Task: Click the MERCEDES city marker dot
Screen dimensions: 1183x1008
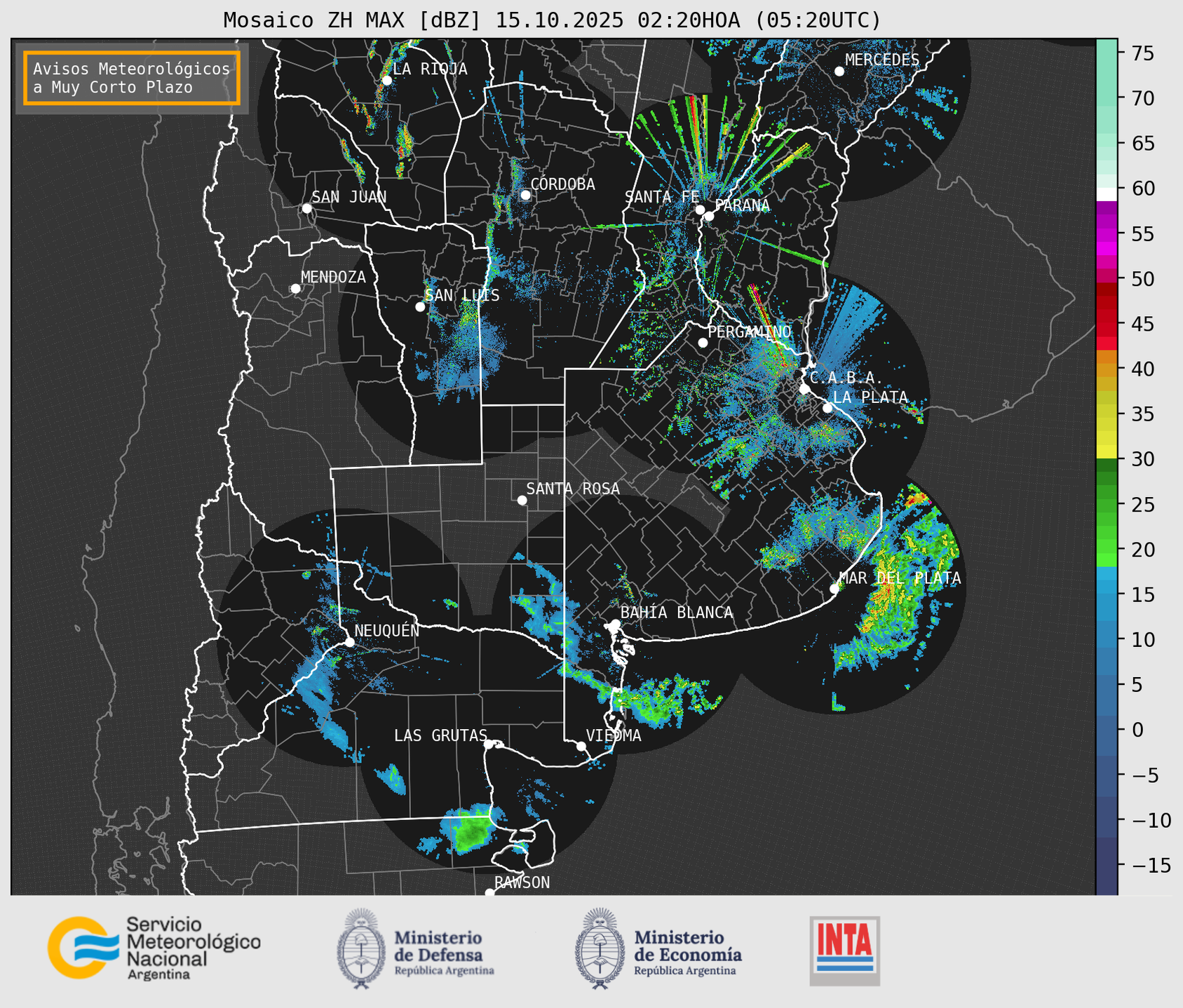Action: coord(839,71)
